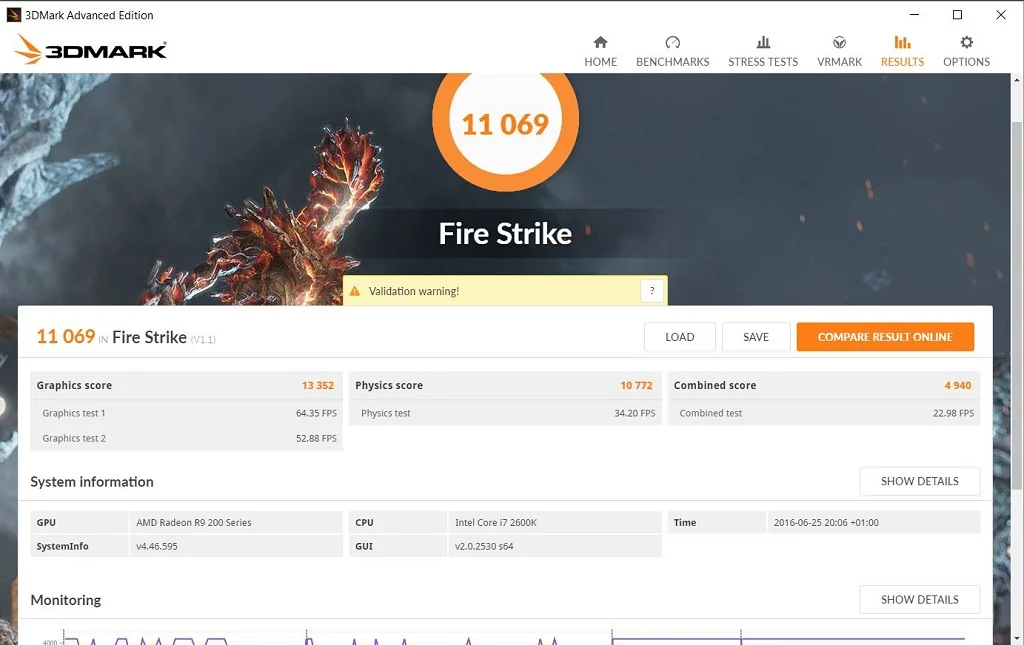Open validation warning help question mark
Image resolution: width=1024 pixels, height=645 pixels.
coord(652,291)
